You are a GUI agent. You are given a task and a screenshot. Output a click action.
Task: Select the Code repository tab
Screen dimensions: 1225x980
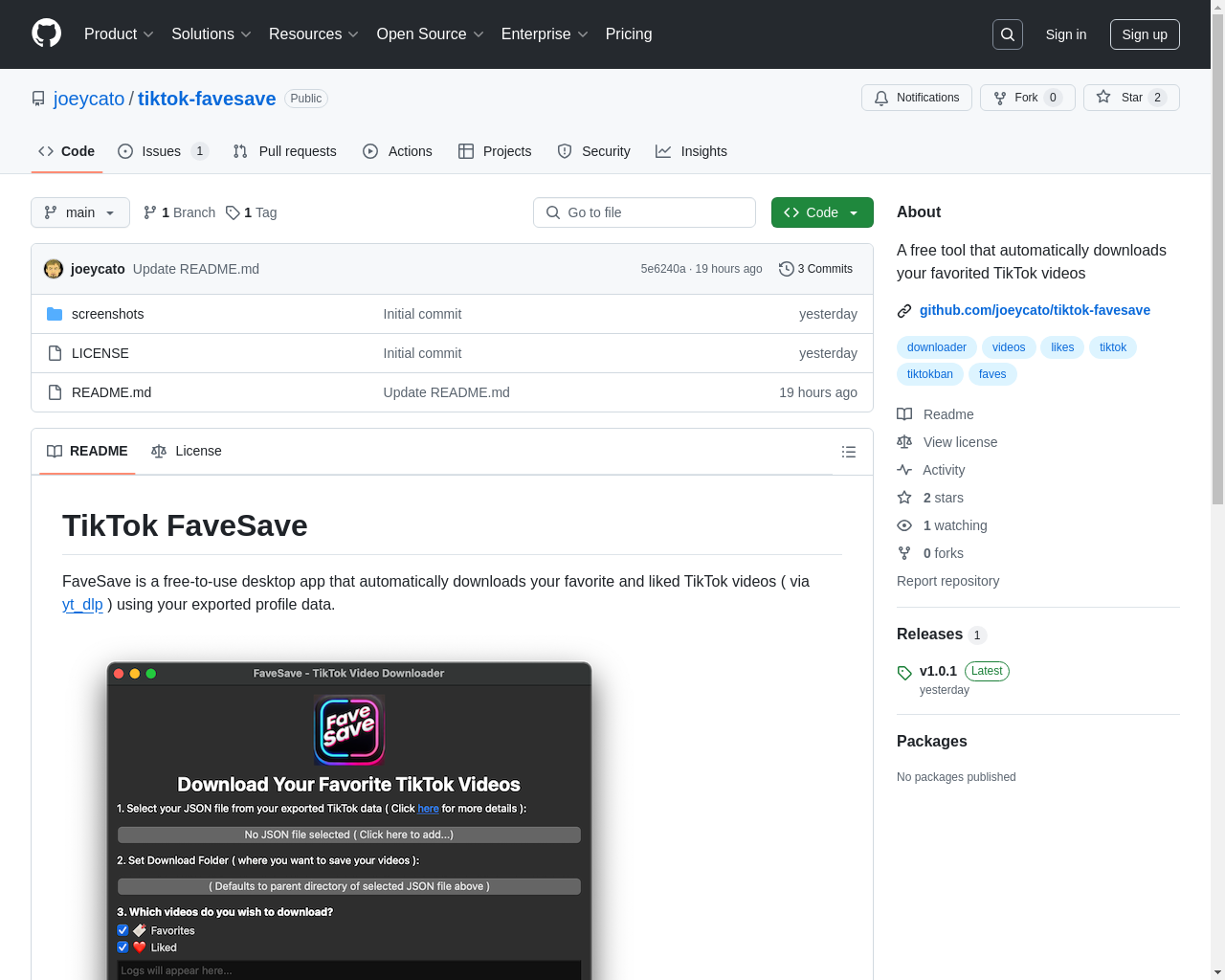coord(67,151)
